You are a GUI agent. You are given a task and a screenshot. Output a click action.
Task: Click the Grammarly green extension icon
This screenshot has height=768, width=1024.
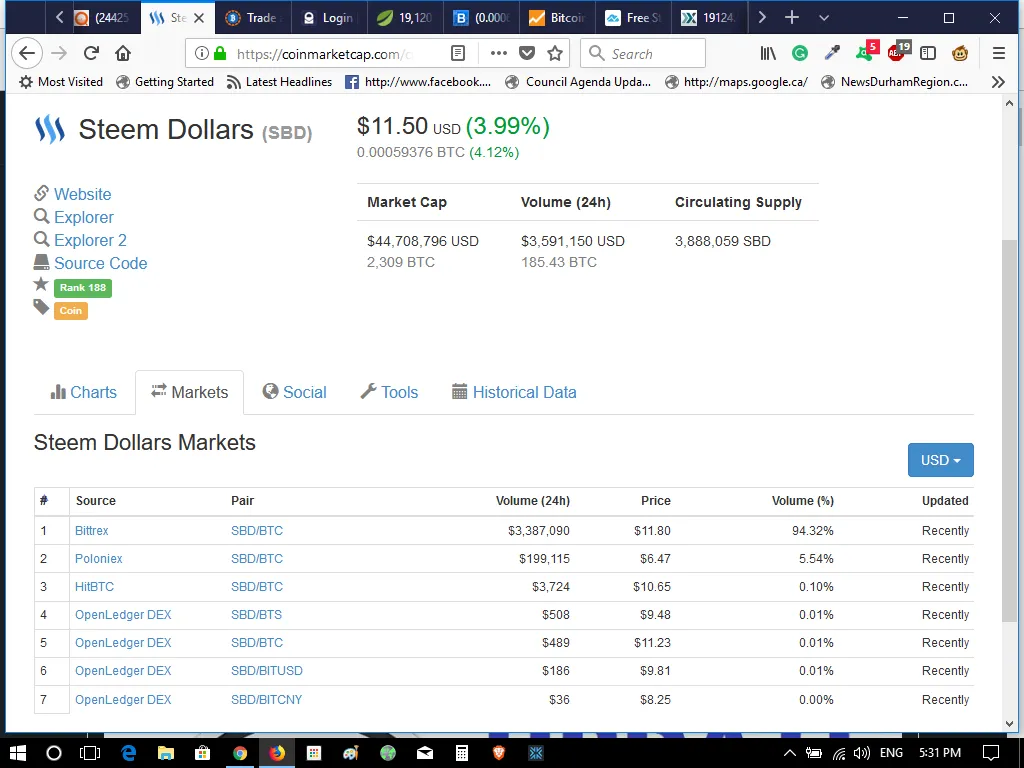799,54
